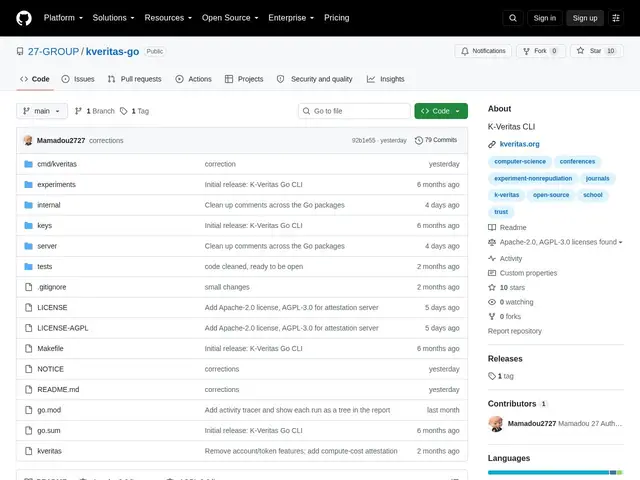Open Custom properties link
This screenshot has width=640, height=480.
pyautogui.click(x=522, y=273)
